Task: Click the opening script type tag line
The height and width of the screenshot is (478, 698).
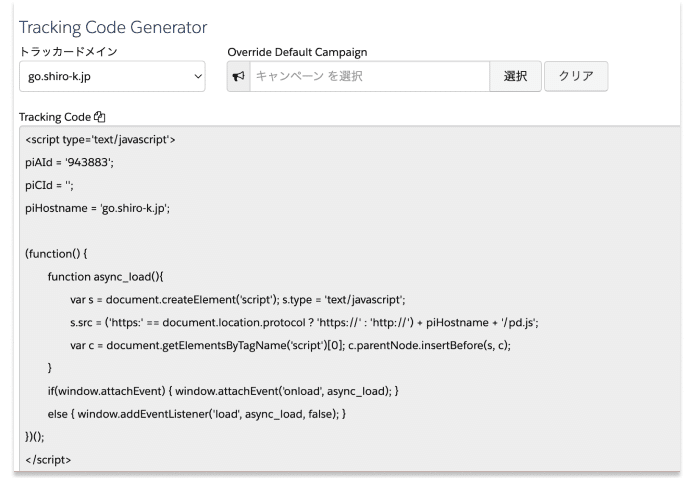Action: point(101,139)
